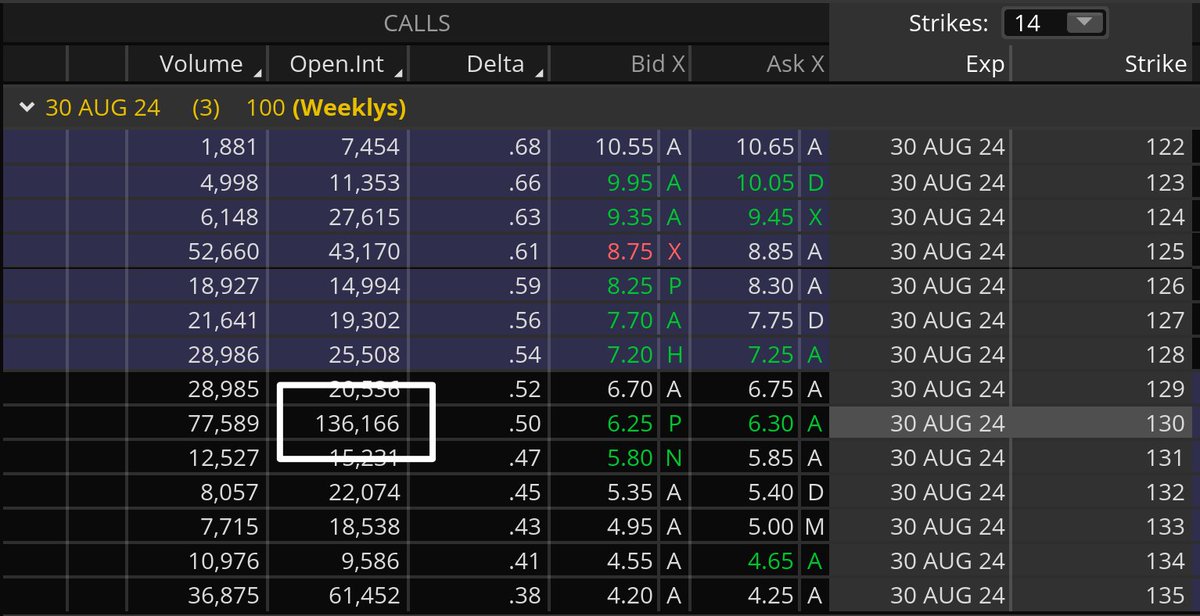Sort by the Open.Int column header
1200x616 pixels.
(338, 64)
